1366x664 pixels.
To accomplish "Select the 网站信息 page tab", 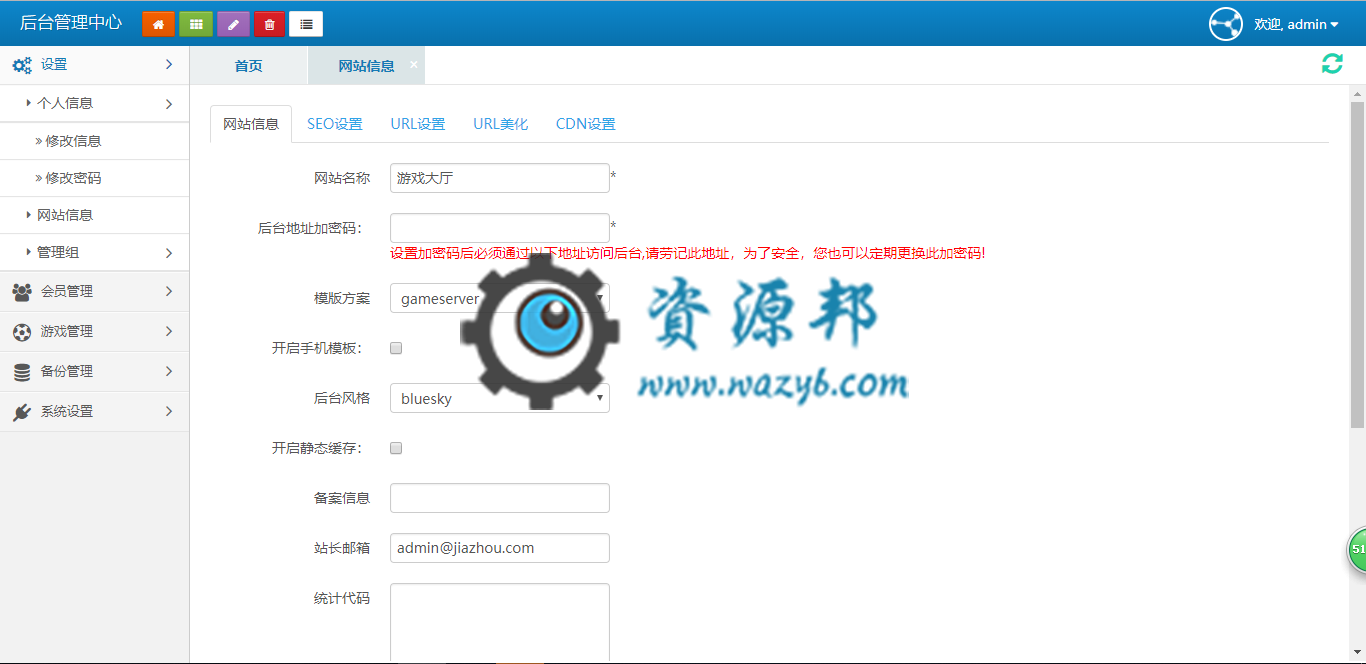I will [366, 65].
